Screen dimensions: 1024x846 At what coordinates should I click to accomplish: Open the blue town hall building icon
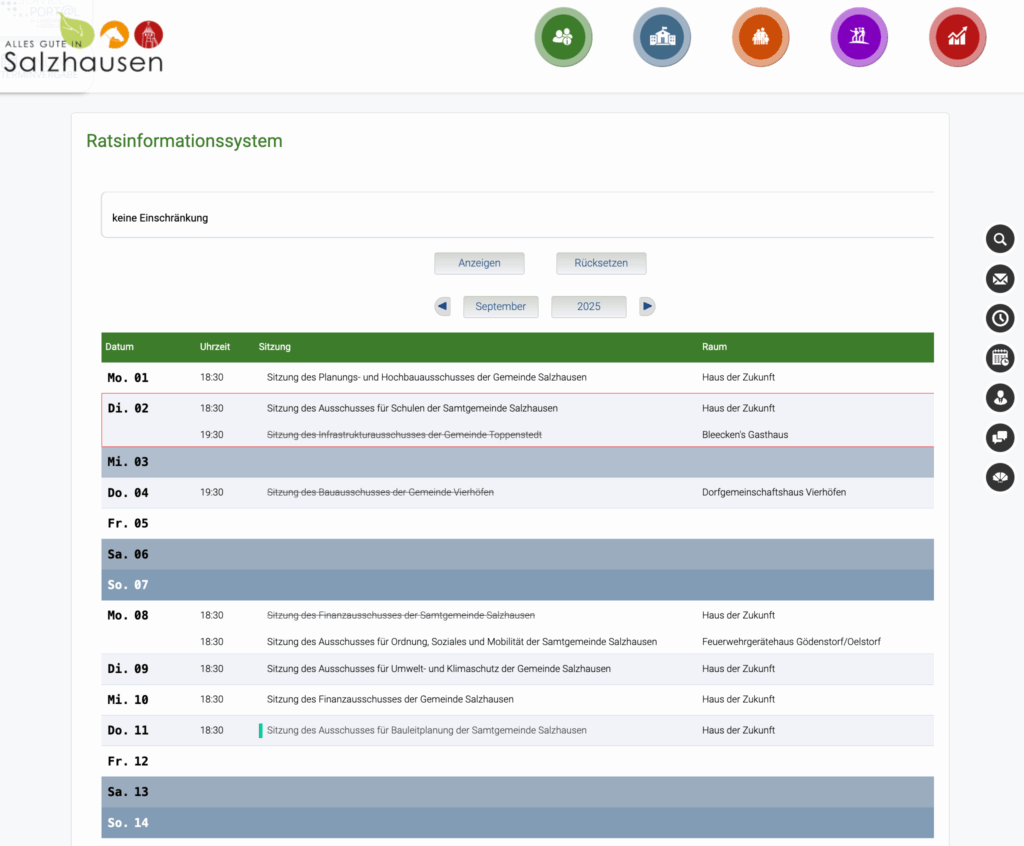661,37
